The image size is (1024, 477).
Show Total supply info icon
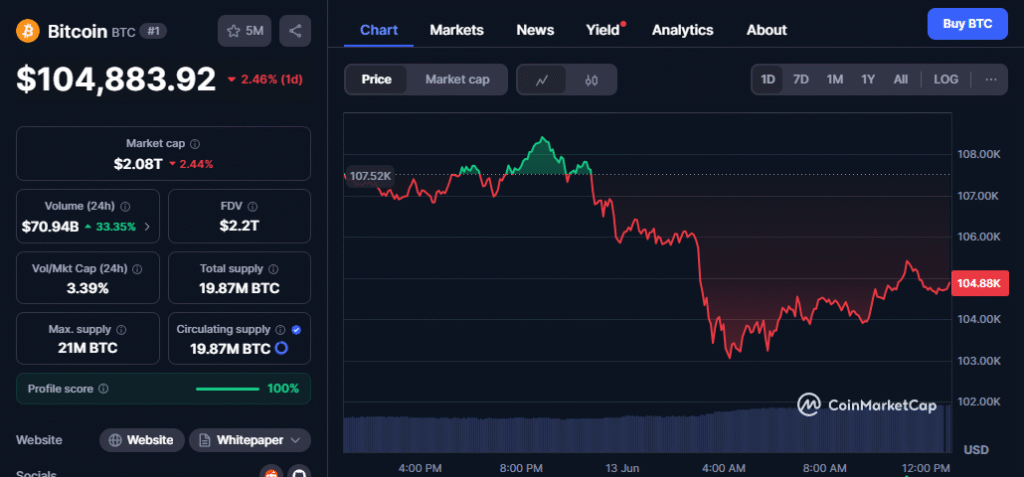pos(273,269)
